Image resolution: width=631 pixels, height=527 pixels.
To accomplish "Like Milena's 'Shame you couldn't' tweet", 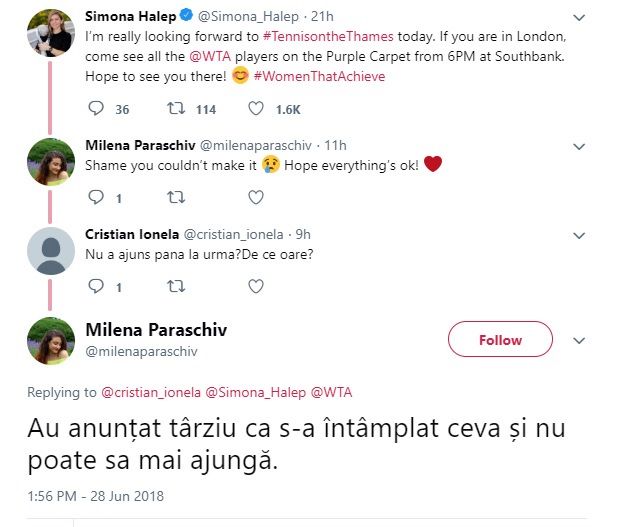I will click(255, 197).
